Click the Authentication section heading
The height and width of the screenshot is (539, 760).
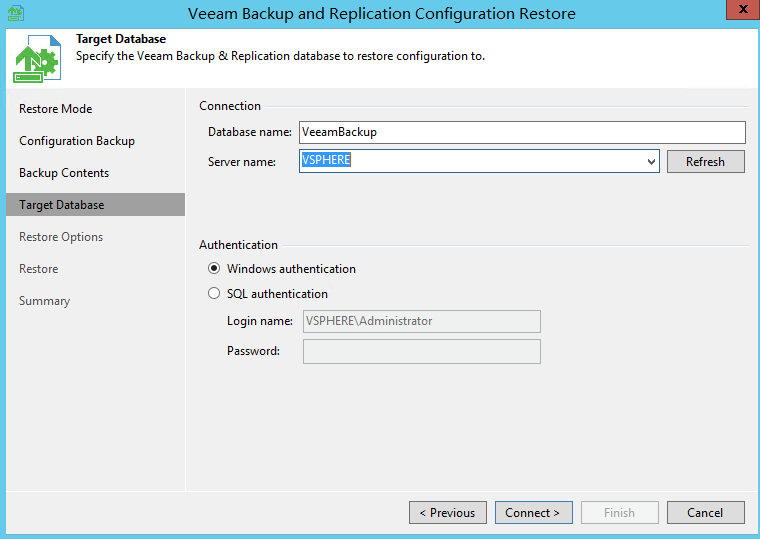(238, 245)
